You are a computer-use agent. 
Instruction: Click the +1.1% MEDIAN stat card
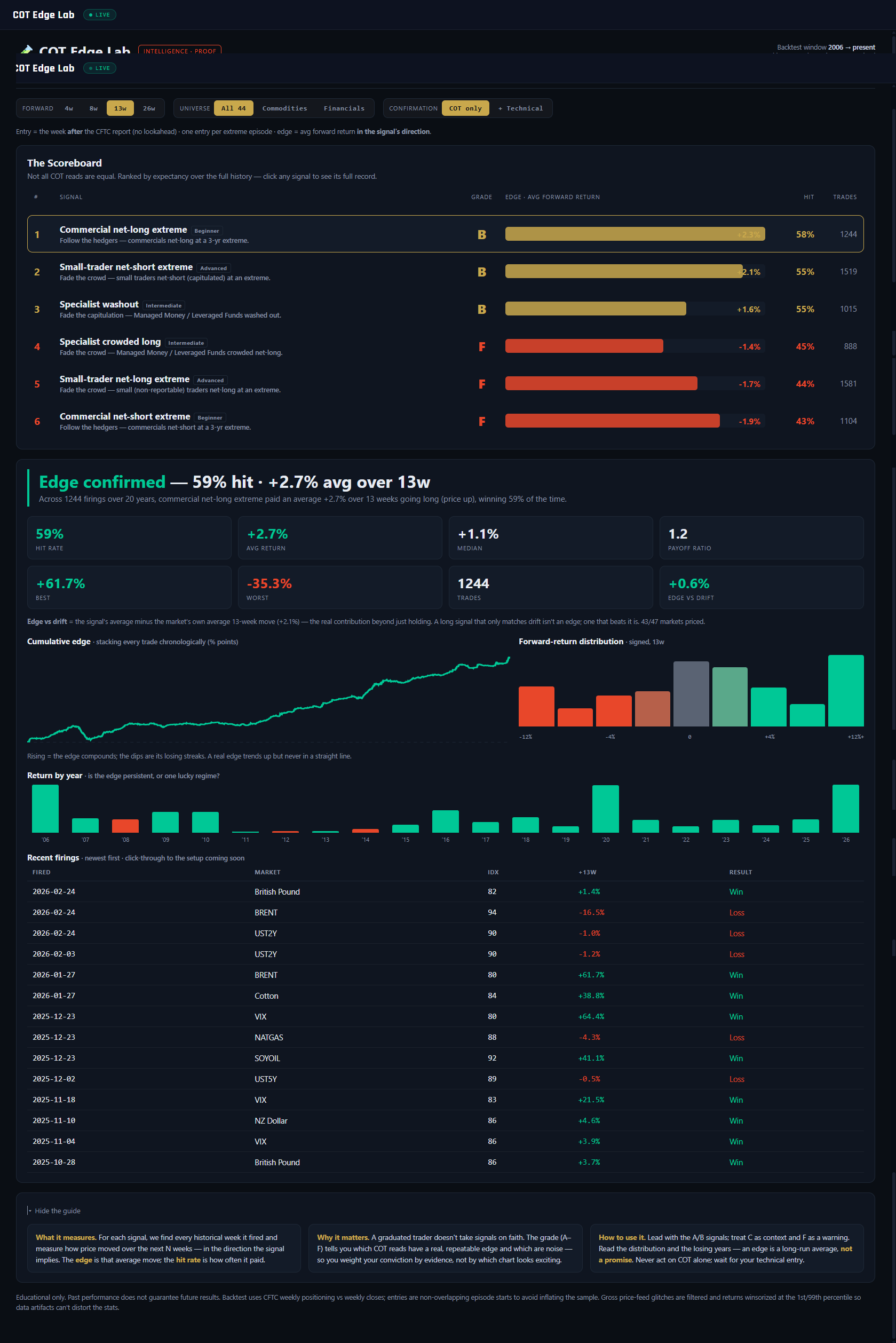551,538
